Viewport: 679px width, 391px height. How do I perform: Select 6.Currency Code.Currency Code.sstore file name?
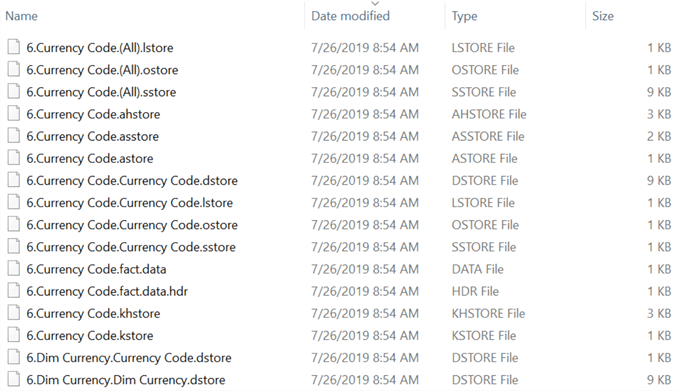coord(131,247)
